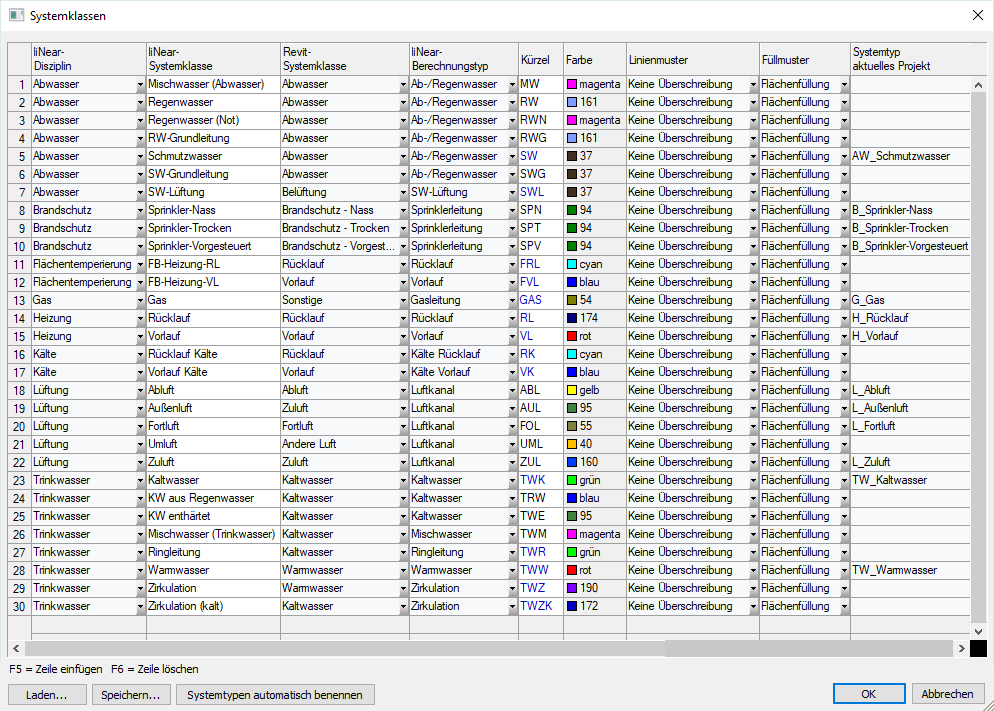Screen dimensions: 994x711
Task: Click the Linienmuster column header
Action: click(x=692, y=59)
